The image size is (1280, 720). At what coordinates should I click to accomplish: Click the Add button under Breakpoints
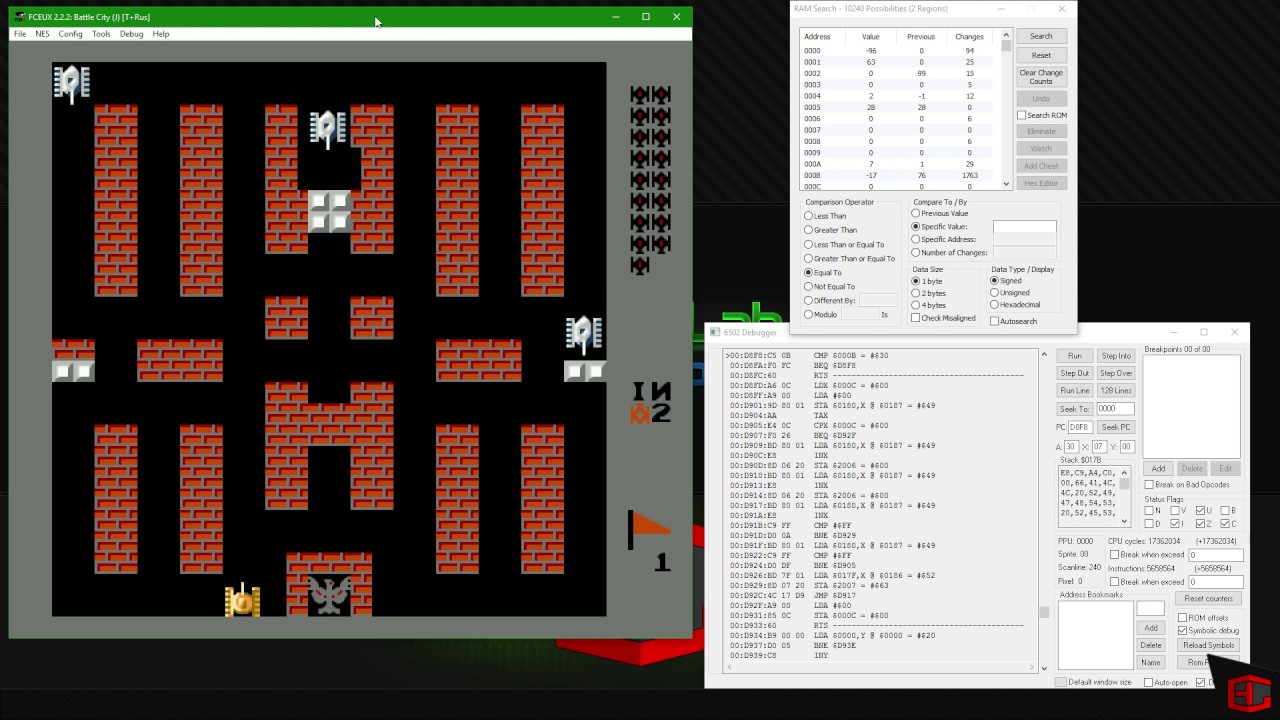(x=1158, y=468)
